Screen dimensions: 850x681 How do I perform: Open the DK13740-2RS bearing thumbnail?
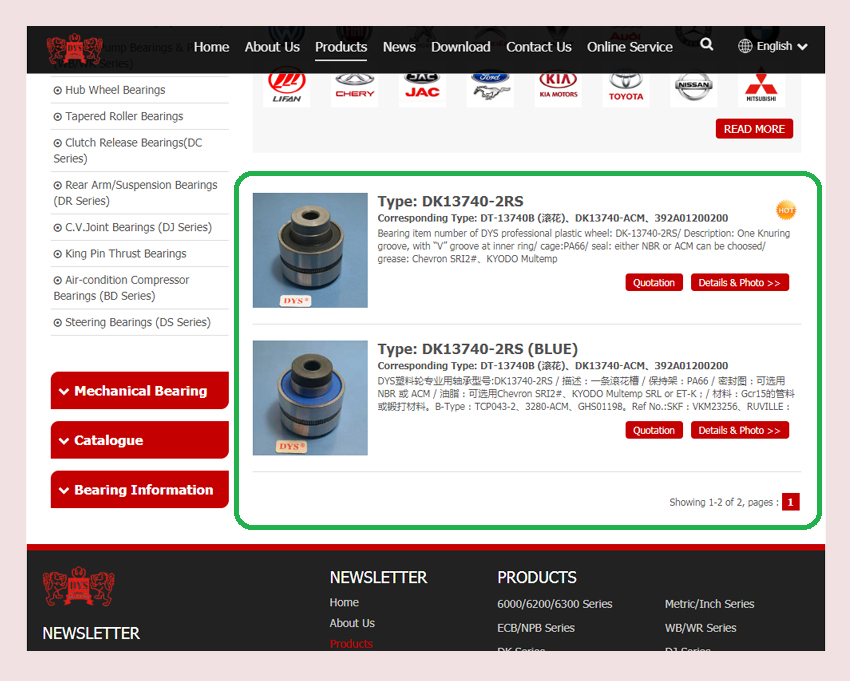(310, 250)
